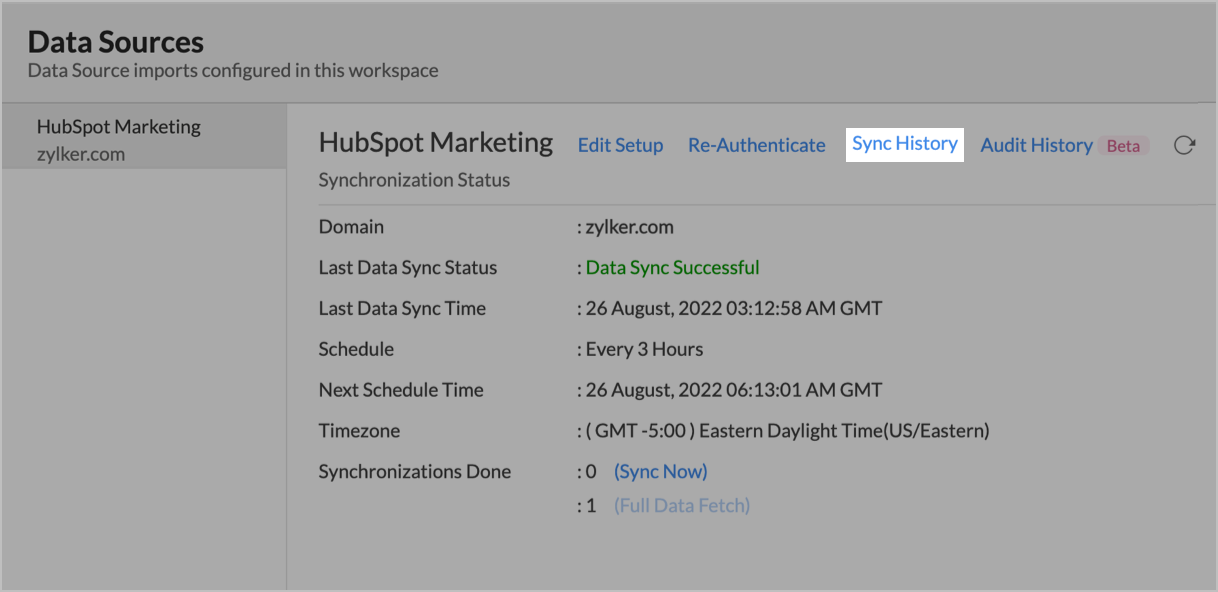Click the Last Data Sync Time label
This screenshot has height=592, width=1218.
[x=402, y=308]
